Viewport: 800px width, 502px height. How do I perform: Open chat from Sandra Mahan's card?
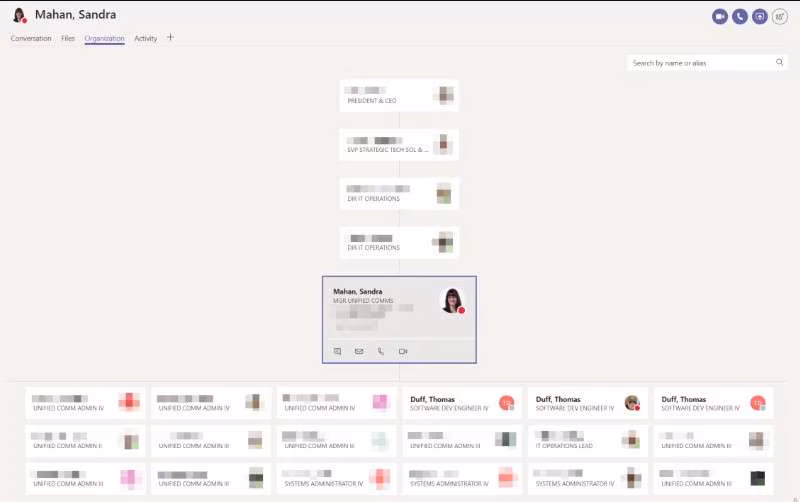[x=337, y=352]
